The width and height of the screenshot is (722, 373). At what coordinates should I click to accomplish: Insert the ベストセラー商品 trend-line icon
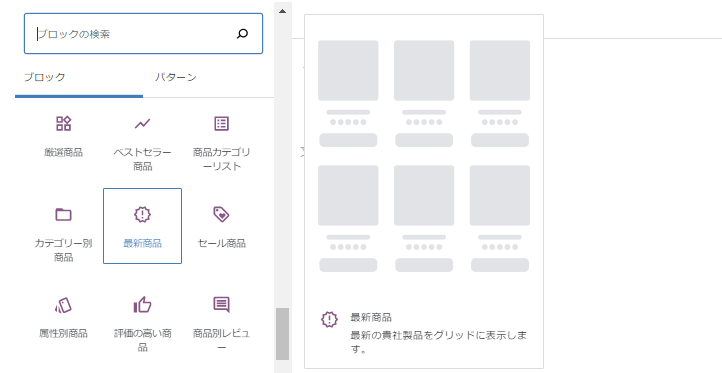[142, 123]
